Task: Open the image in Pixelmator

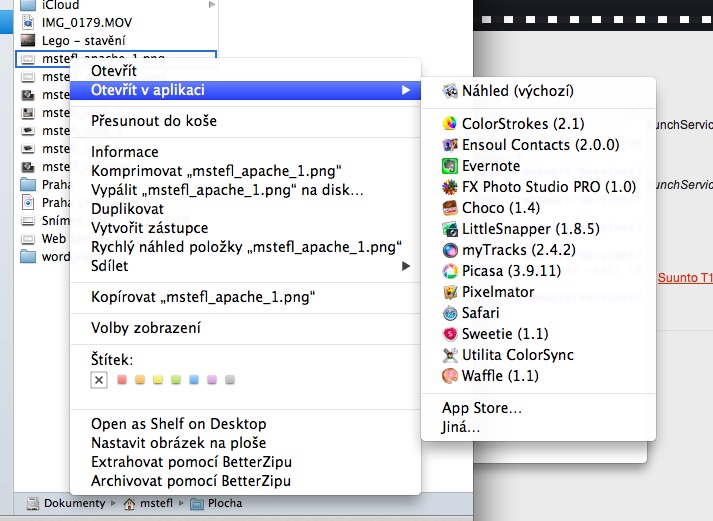Action: click(x=497, y=292)
